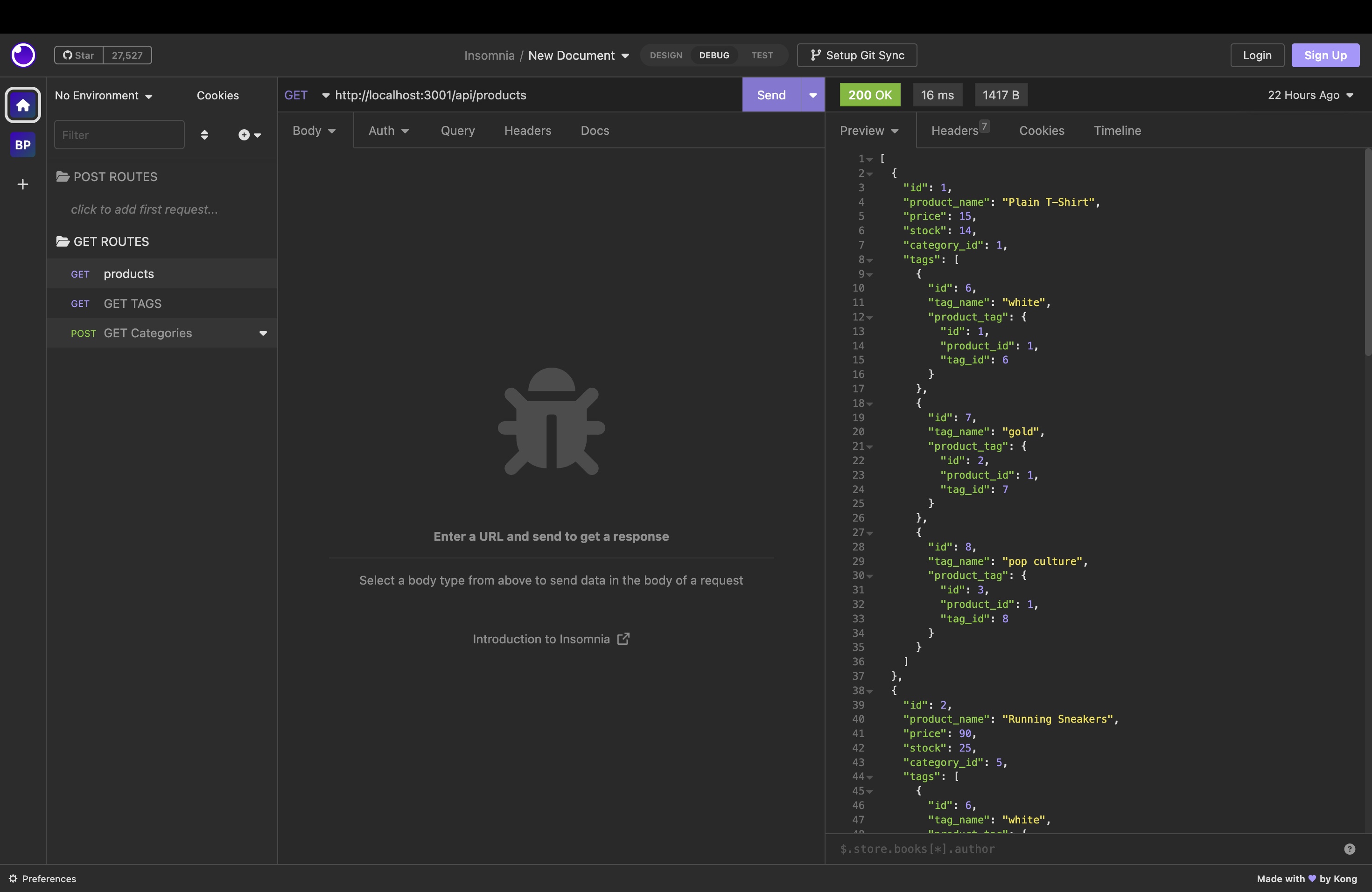Click the sort order arrows icon
Viewport: 1372px width, 892px height.
(205, 135)
